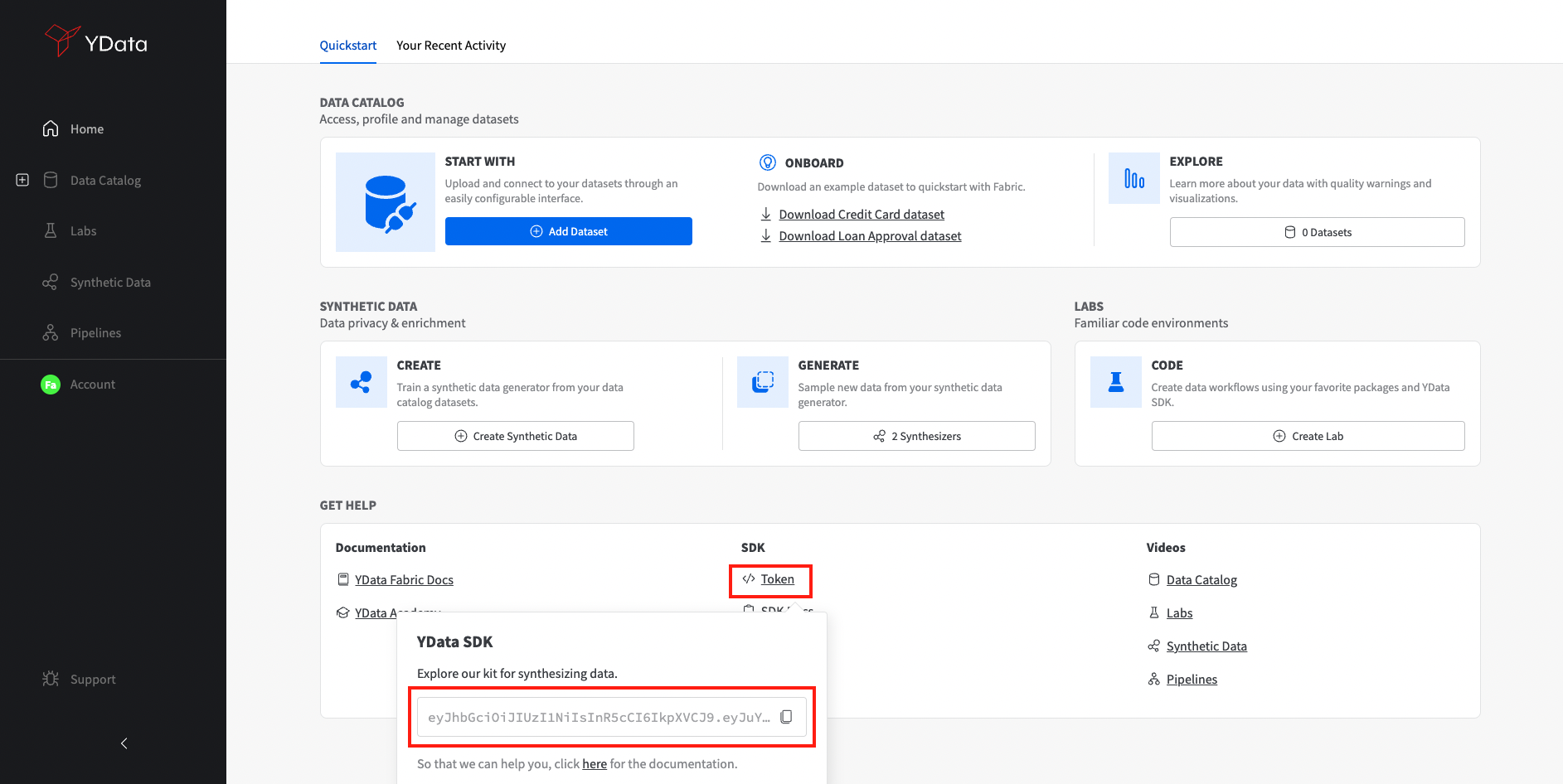The image size is (1563, 784).
Task: Open the Pipelines video link
Action: pos(1192,680)
